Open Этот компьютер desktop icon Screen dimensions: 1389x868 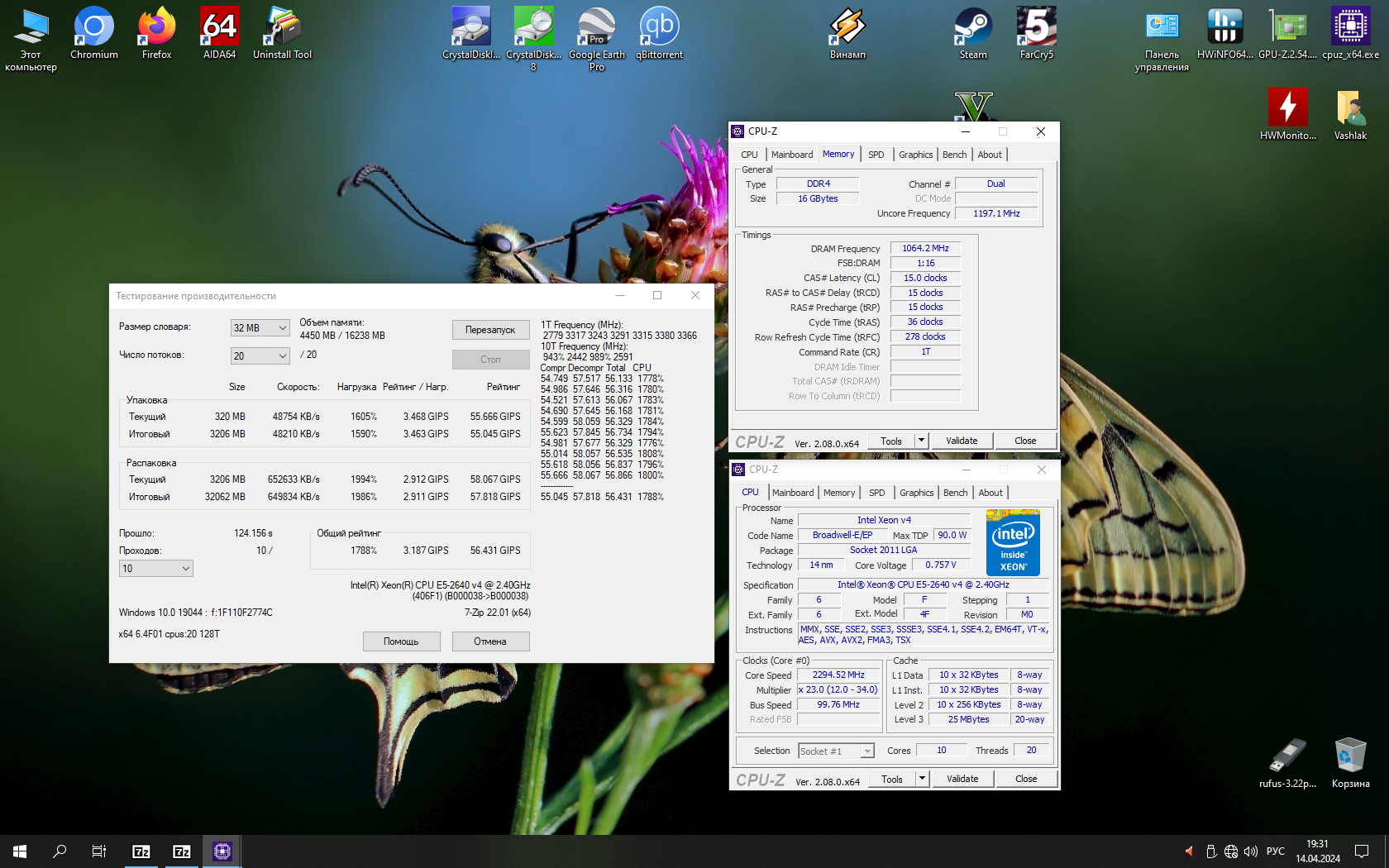point(31,39)
